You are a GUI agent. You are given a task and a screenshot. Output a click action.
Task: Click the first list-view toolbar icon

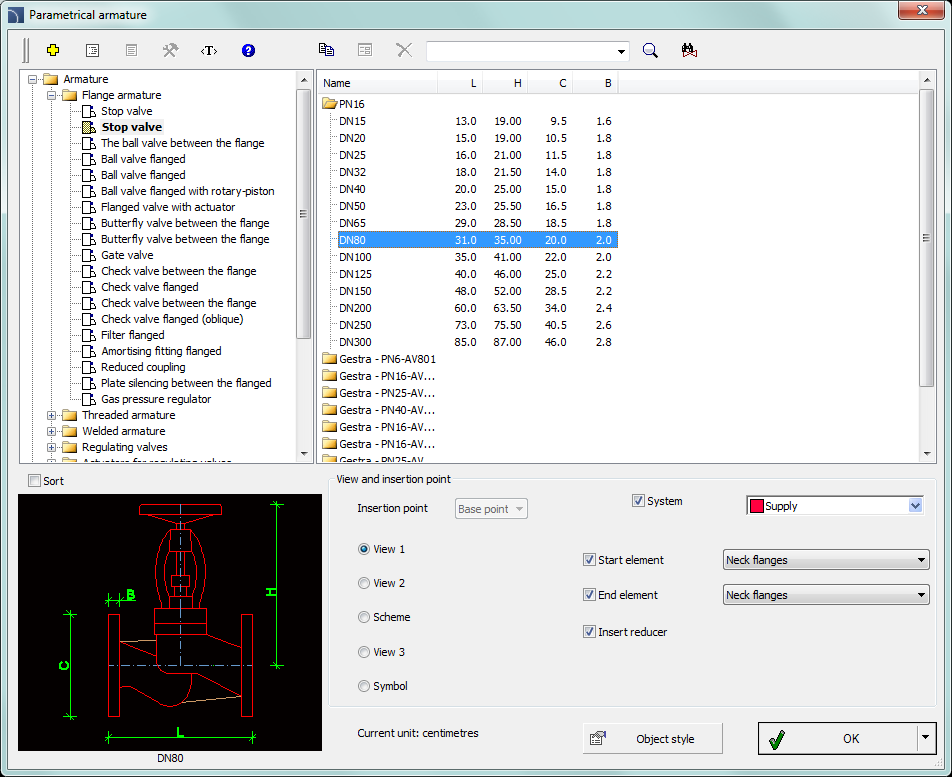[93, 50]
